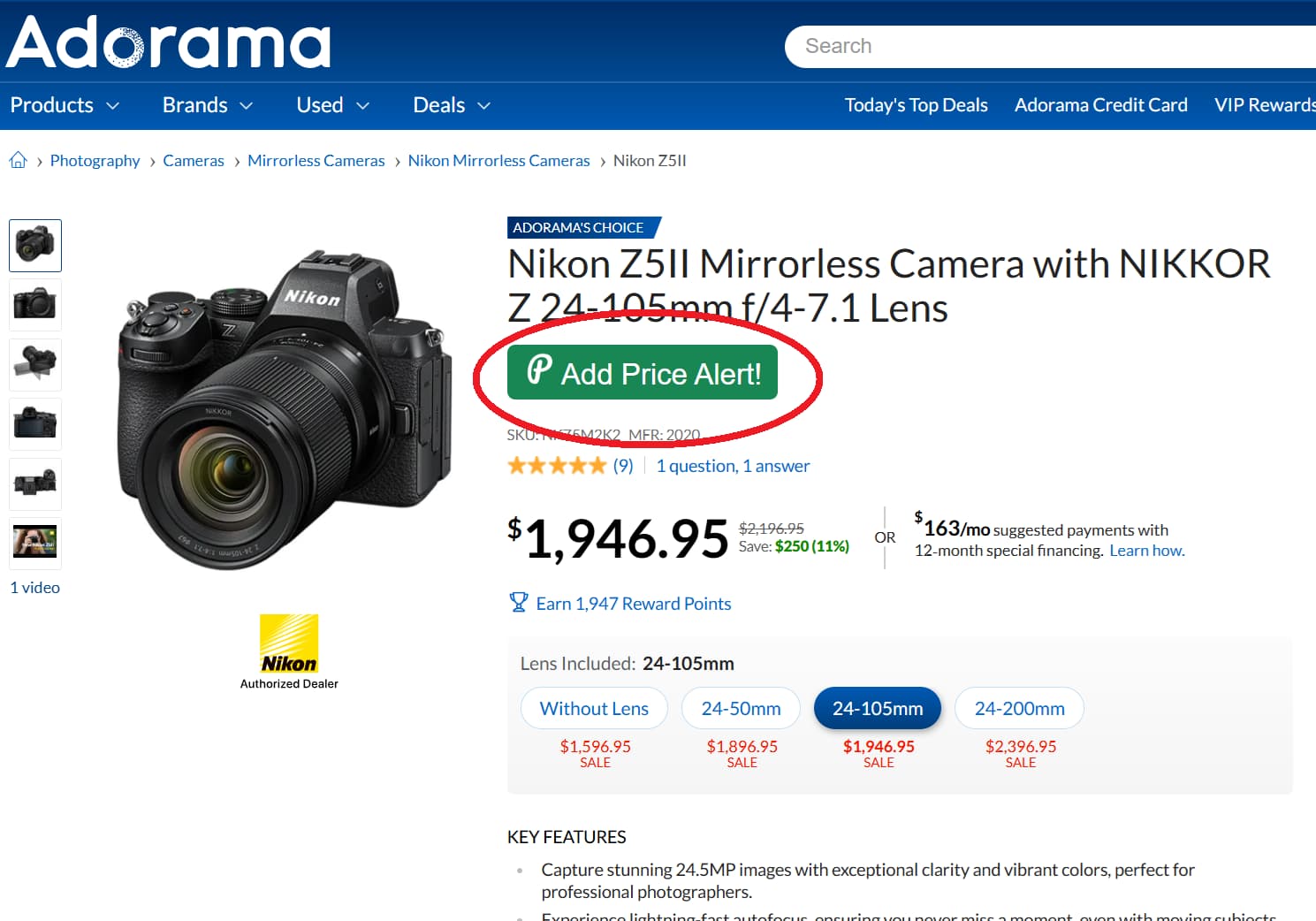The image size is (1316, 921).
Task: Open 1 question, 1 answer link
Action: tap(733, 466)
